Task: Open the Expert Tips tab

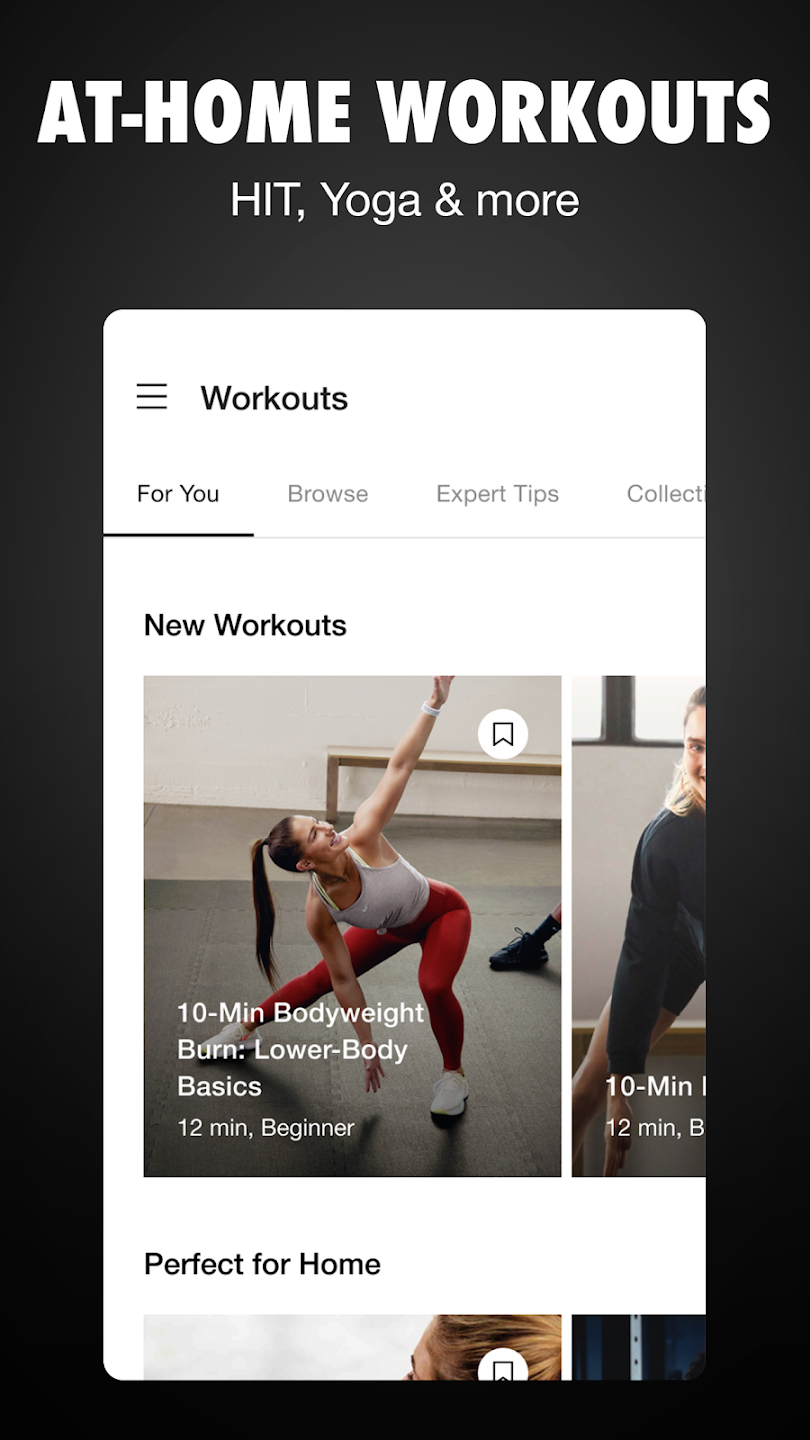Action: (497, 494)
